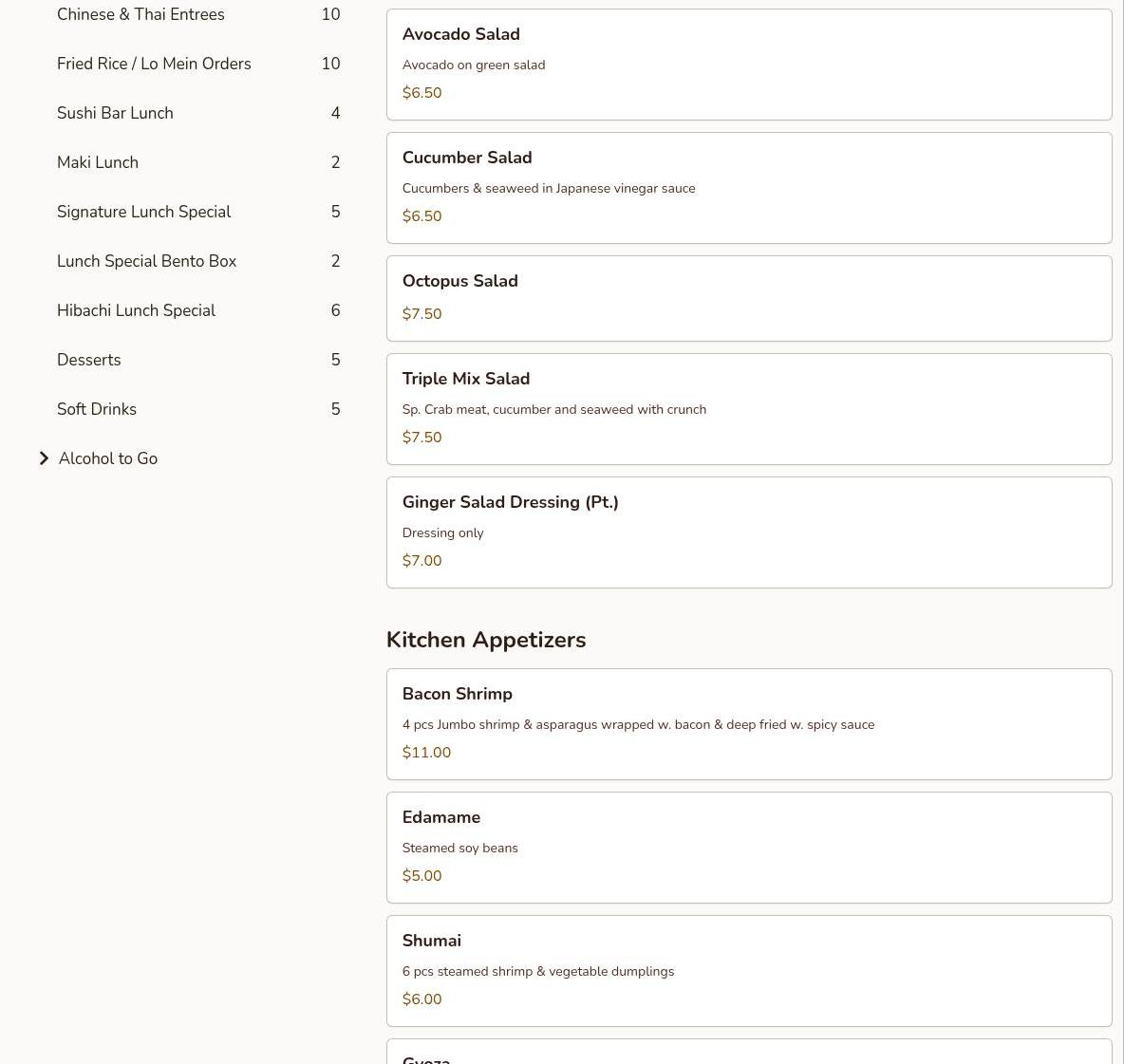Jump to Hibachi Lunch Special category
Screen dimensions: 1143x1064
136,310
